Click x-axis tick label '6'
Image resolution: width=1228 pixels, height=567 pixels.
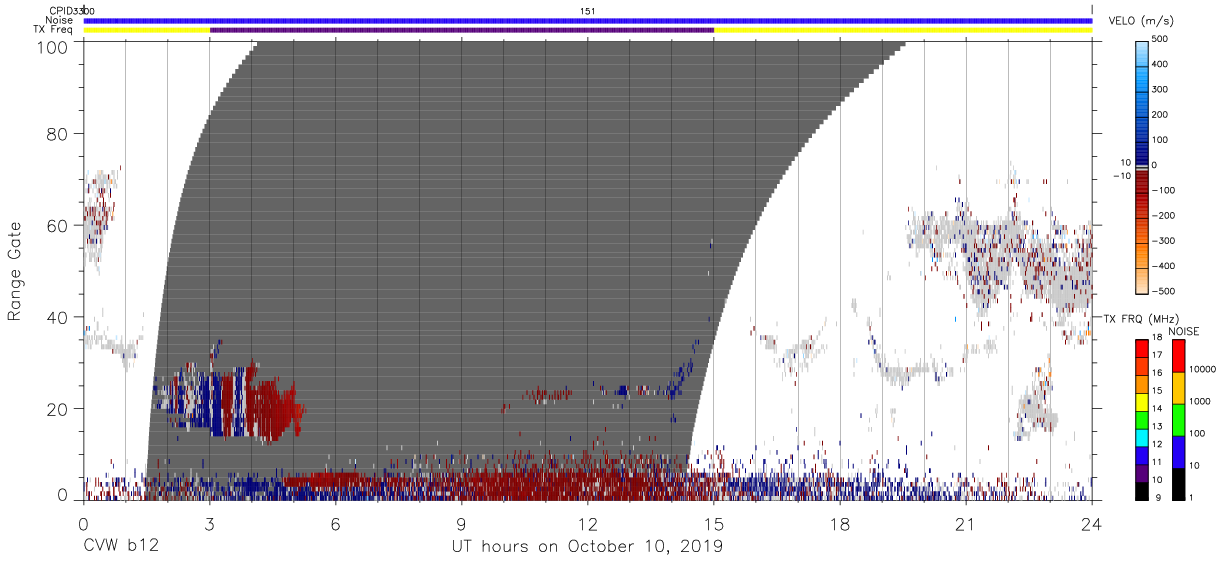[x=335, y=524]
